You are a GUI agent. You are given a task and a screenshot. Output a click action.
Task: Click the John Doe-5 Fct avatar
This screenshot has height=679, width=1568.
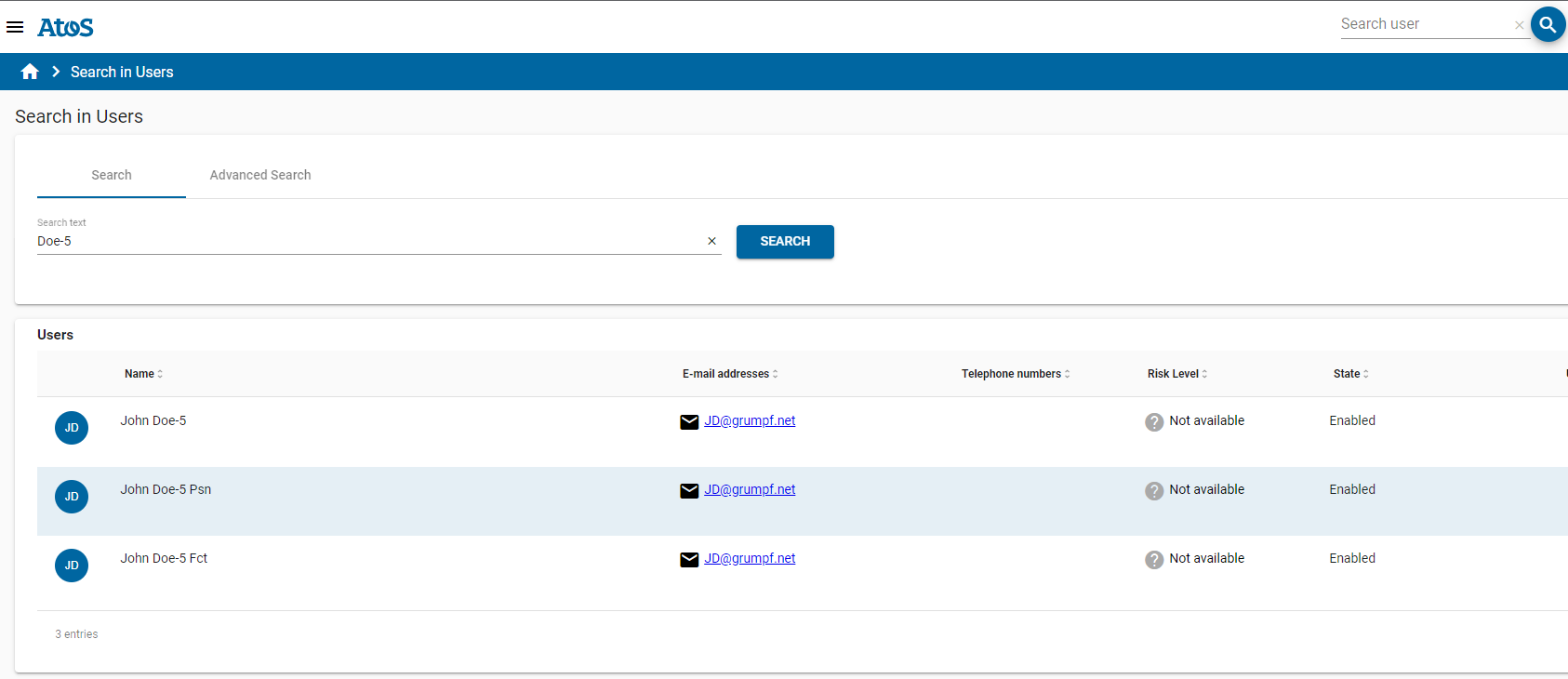point(72,566)
